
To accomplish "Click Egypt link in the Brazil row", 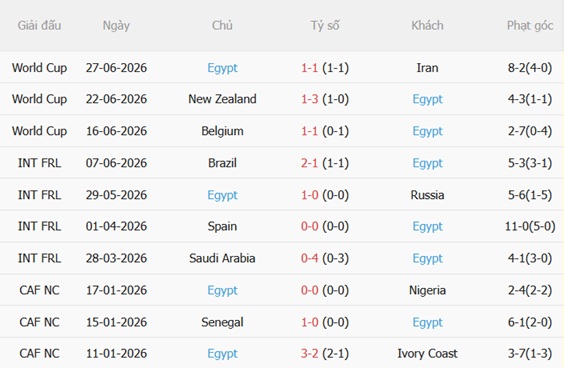I will [x=427, y=164].
